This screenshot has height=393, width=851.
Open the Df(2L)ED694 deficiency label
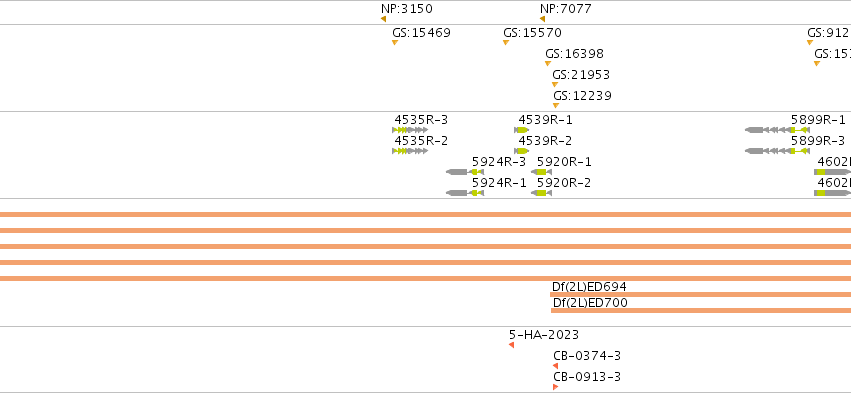(x=589, y=287)
